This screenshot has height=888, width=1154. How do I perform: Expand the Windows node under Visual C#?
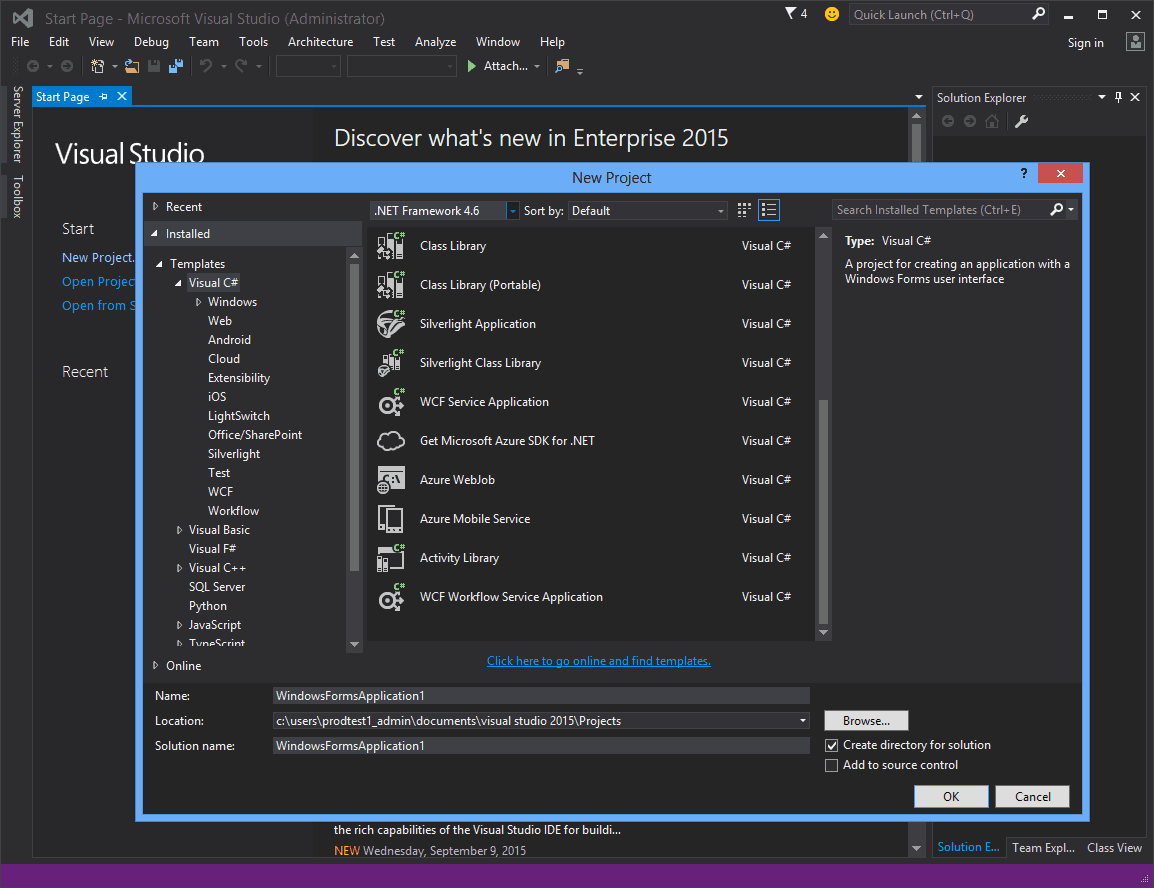tap(198, 302)
